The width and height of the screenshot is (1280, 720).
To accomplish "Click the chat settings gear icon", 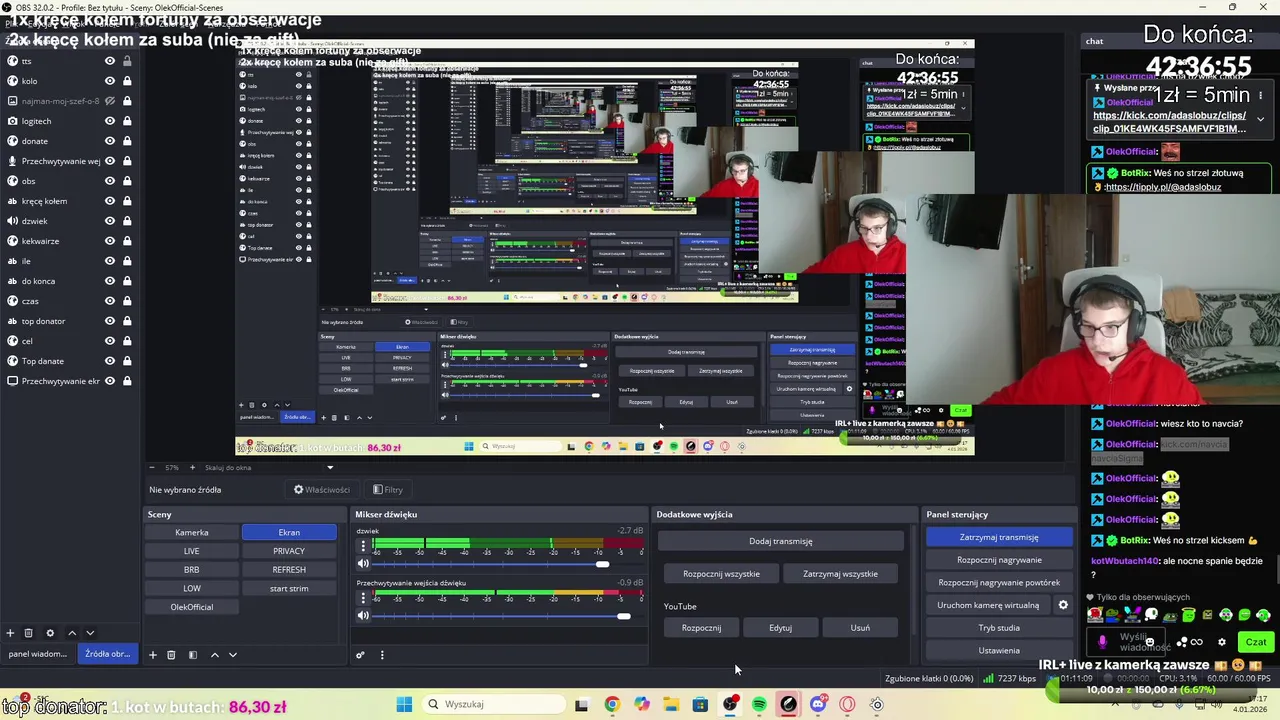I will point(1221,642).
